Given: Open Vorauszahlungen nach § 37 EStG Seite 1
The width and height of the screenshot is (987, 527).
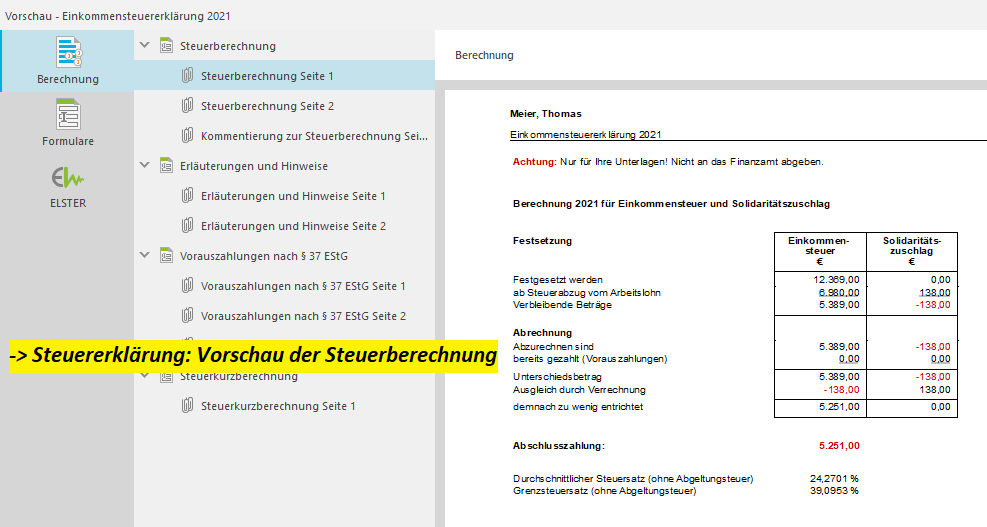Looking at the screenshot, I should click(303, 286).
